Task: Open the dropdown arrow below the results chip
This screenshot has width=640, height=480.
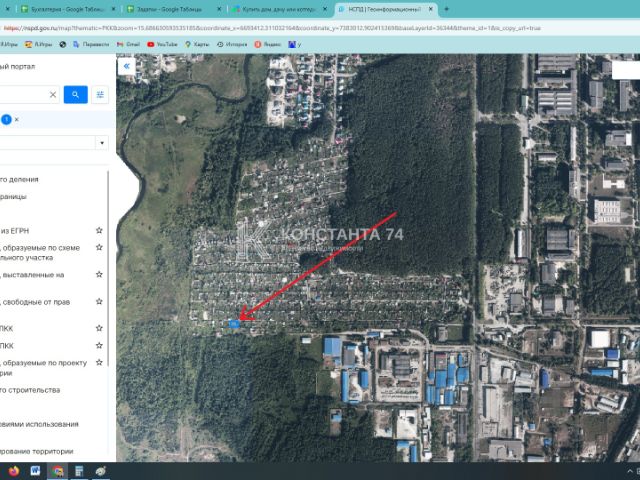Action: [x=102, y=143]
